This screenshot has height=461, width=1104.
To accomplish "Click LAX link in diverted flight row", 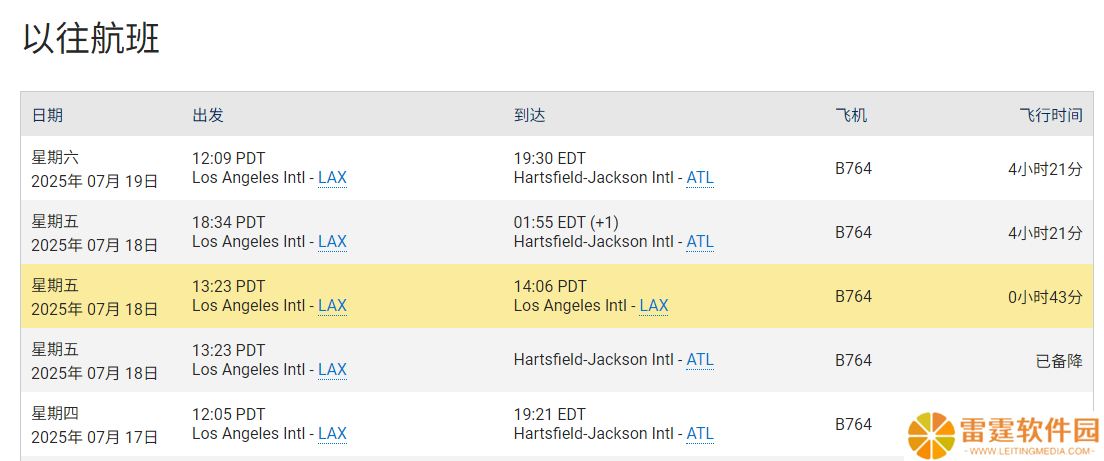I will [x=332, y=370].
